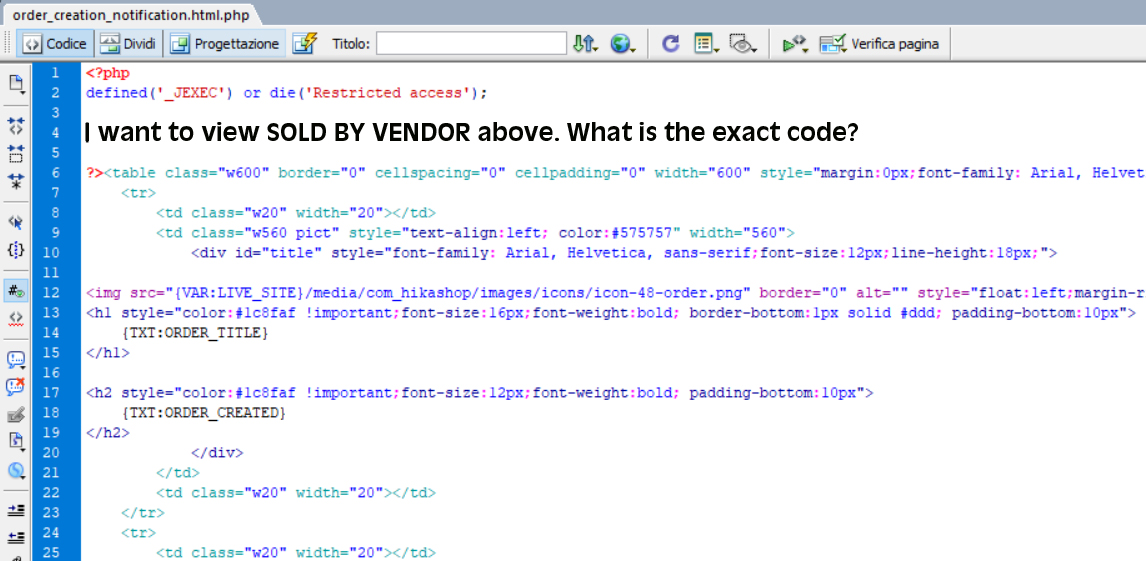The height and width of the screenshot is (561, 1146).
Task: Click the img src icon-48-order.png line
Action: [x=615, y=294]
